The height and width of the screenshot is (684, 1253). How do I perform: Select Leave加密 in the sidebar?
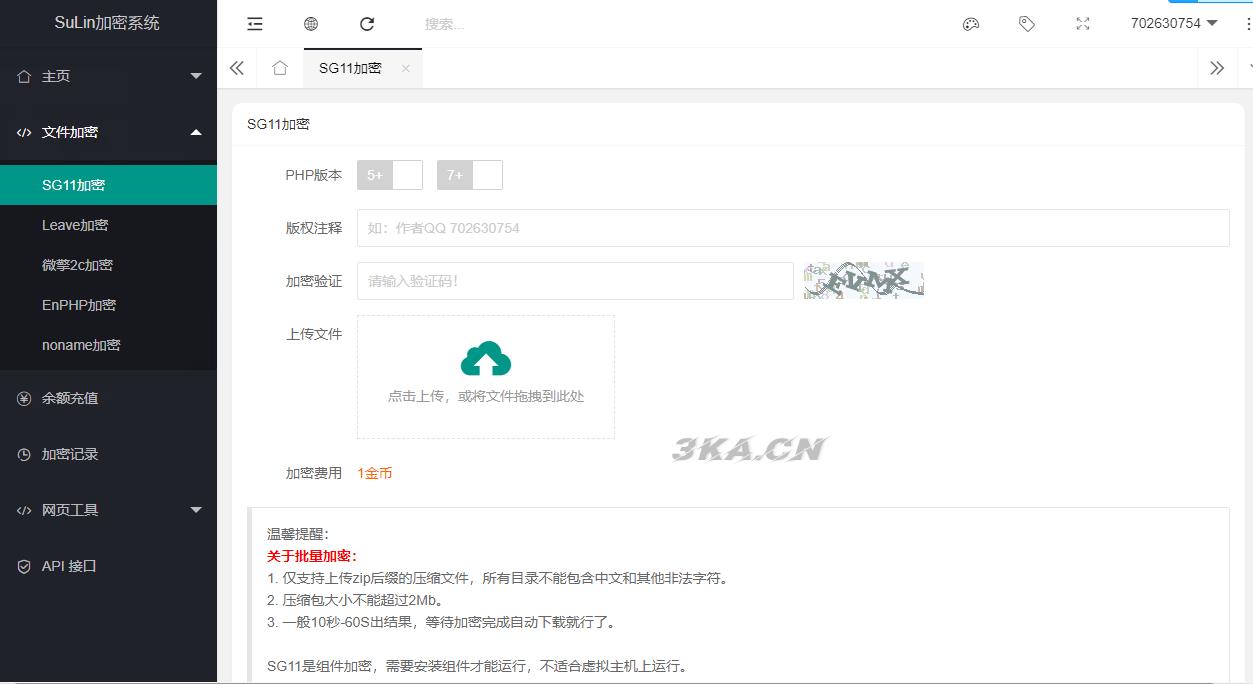tap(75, 225)
